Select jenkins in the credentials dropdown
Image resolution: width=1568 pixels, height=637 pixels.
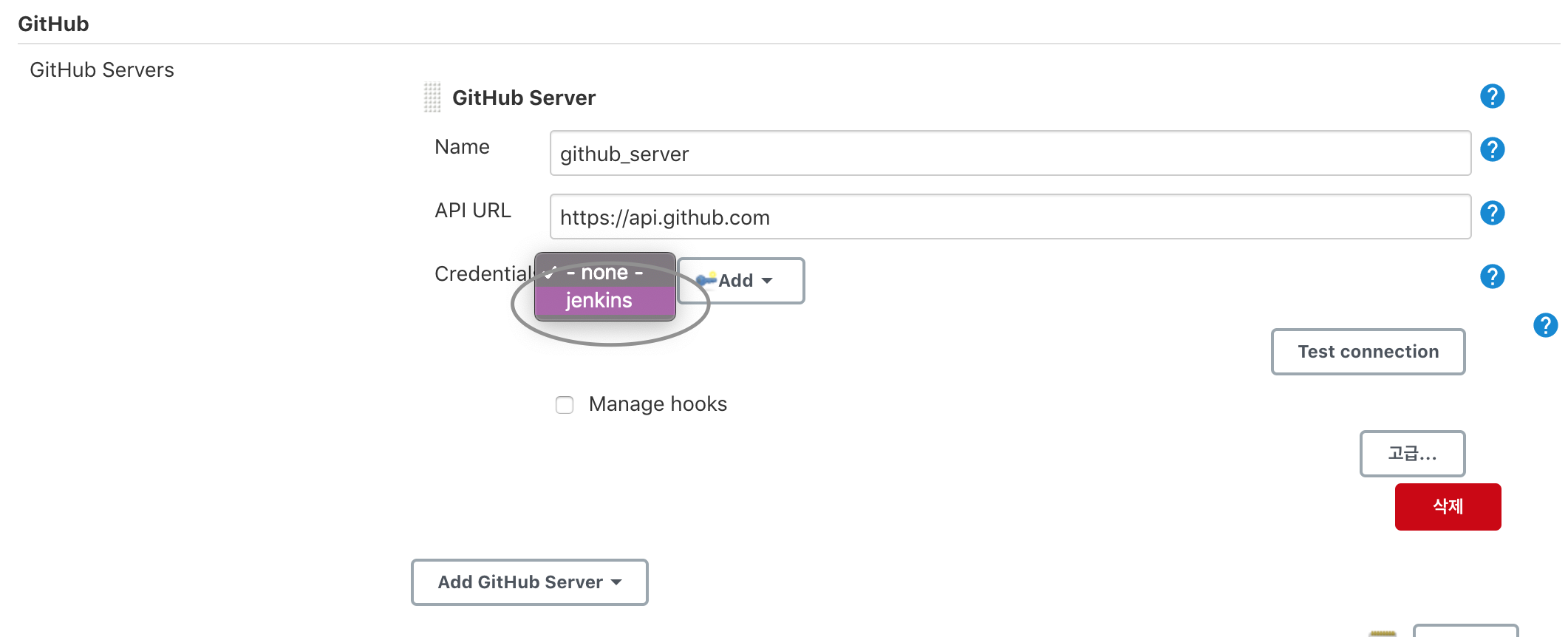click(604, 301)
